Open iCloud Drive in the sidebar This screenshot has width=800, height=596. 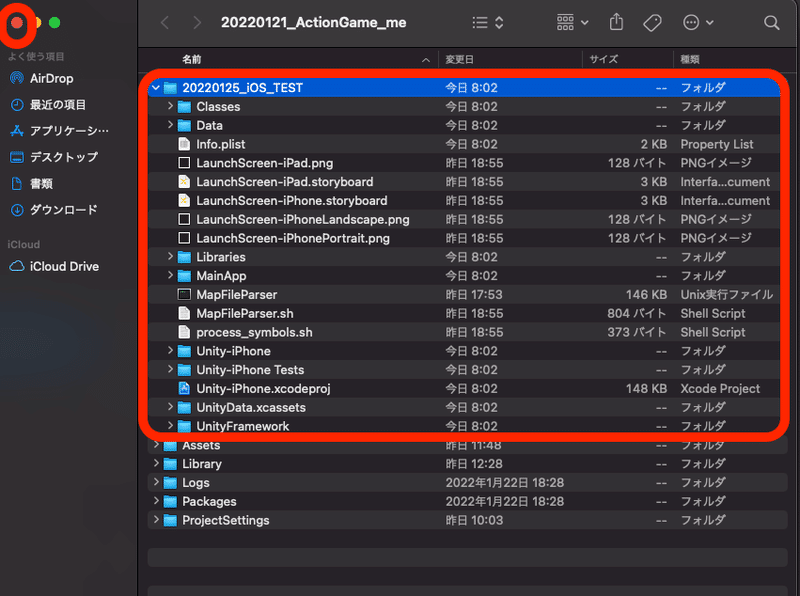pos(54,266)
